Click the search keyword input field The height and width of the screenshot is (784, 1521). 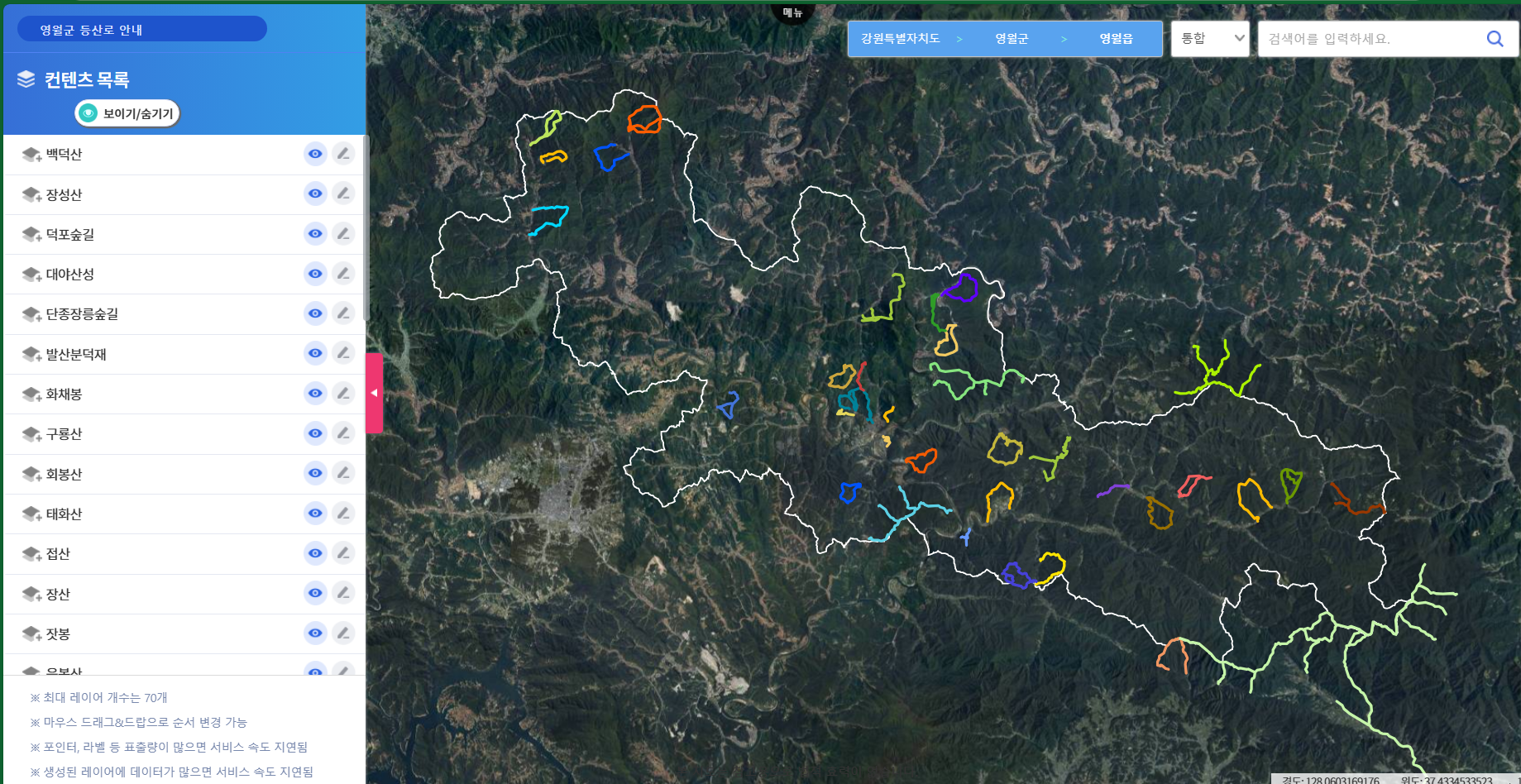tap(1369, 39)
